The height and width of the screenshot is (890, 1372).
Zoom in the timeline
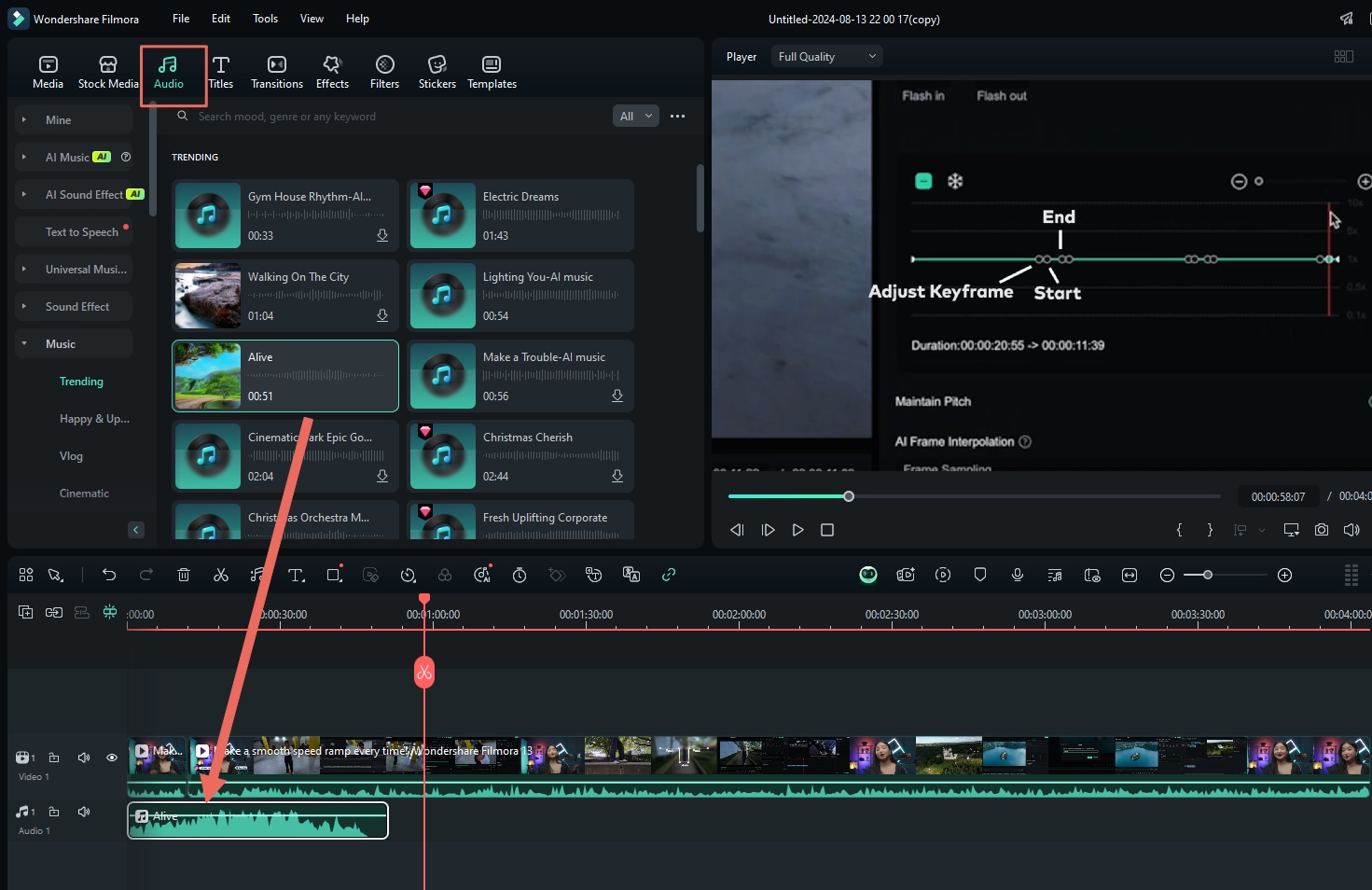[x=1285, y=576]
